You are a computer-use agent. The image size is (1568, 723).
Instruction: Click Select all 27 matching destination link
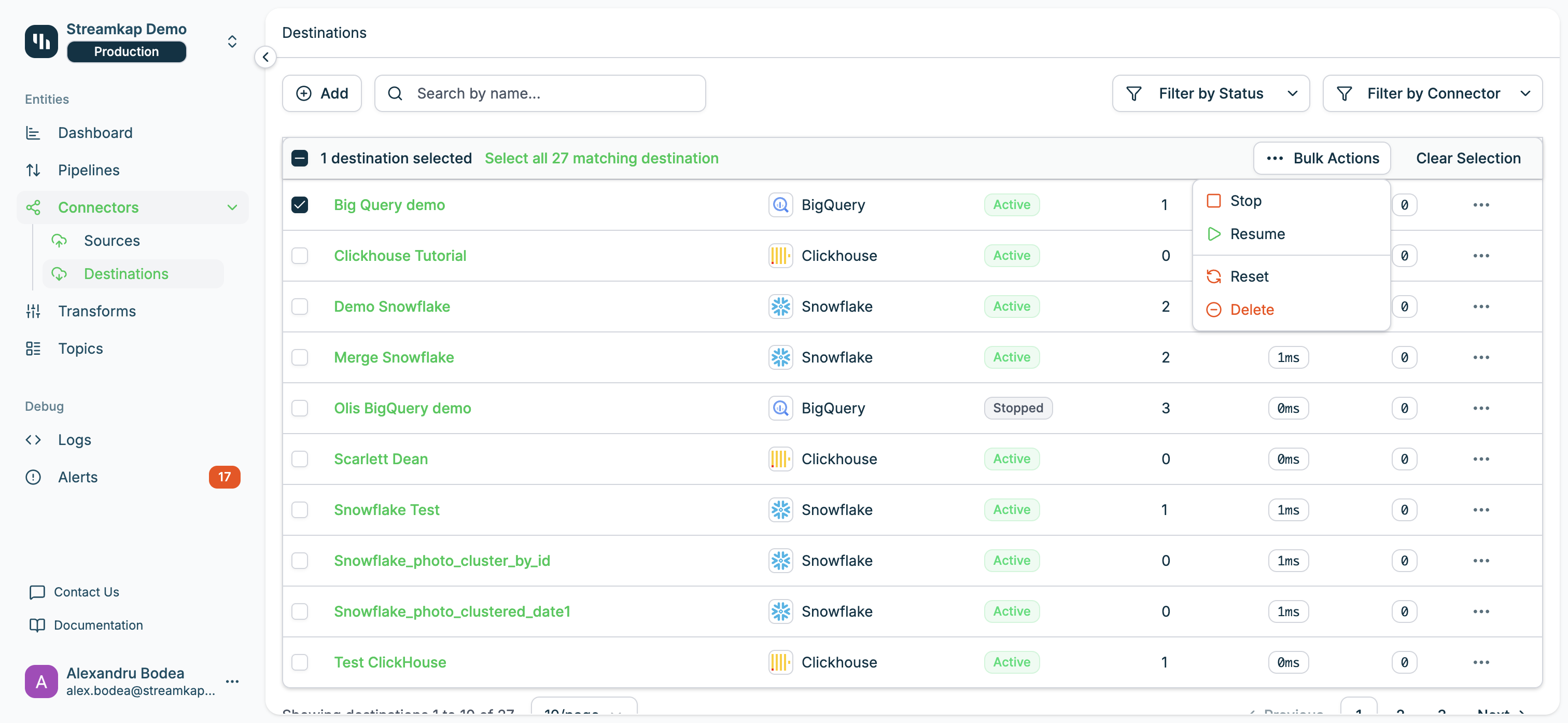(x=601, y=158)
